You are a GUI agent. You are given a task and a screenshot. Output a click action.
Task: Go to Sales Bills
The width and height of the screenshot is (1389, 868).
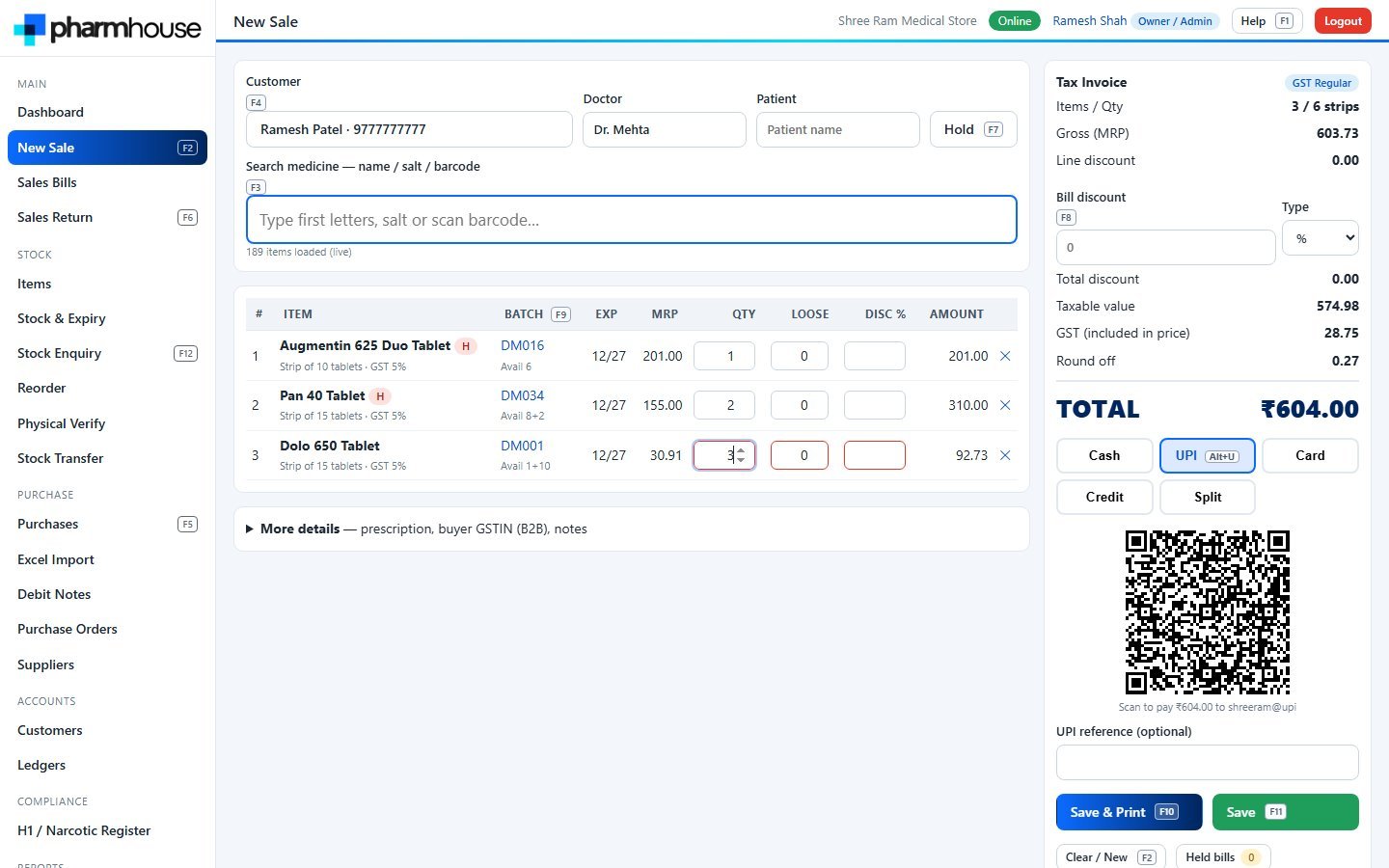point(107,182)
